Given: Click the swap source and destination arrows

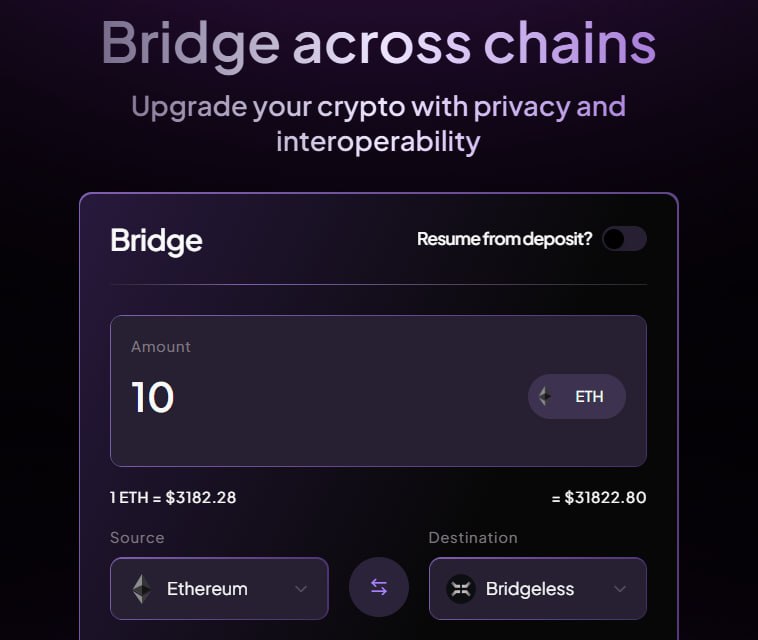Looking at the screenshot, I should coord(379,588).
